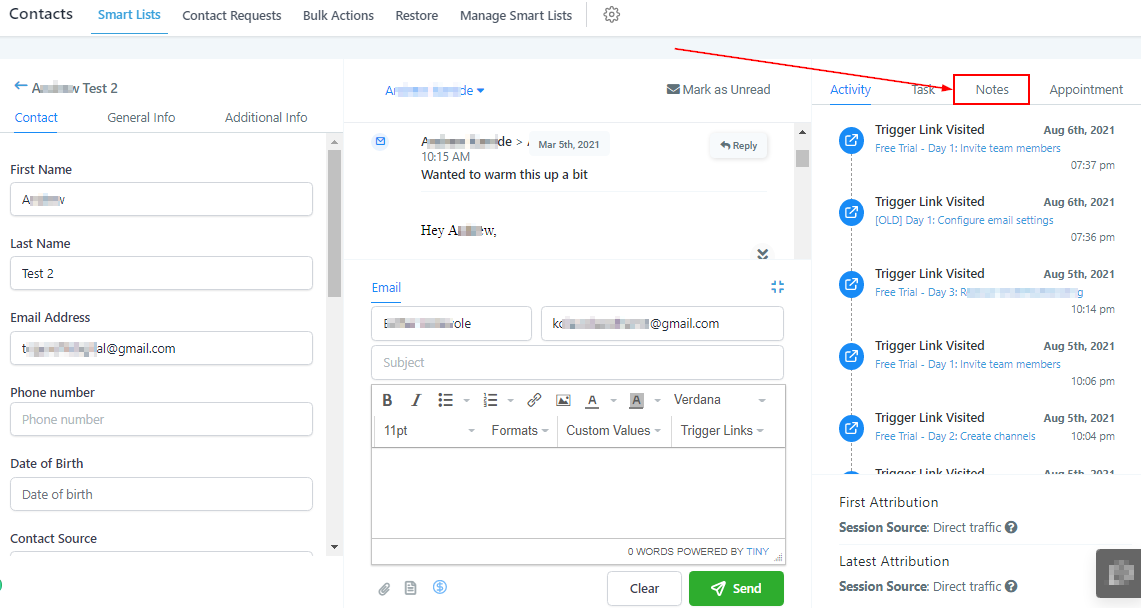Open the text color picker swatch
The height and width of the screenshot is (608, 1141).
[x=592, y=400]
